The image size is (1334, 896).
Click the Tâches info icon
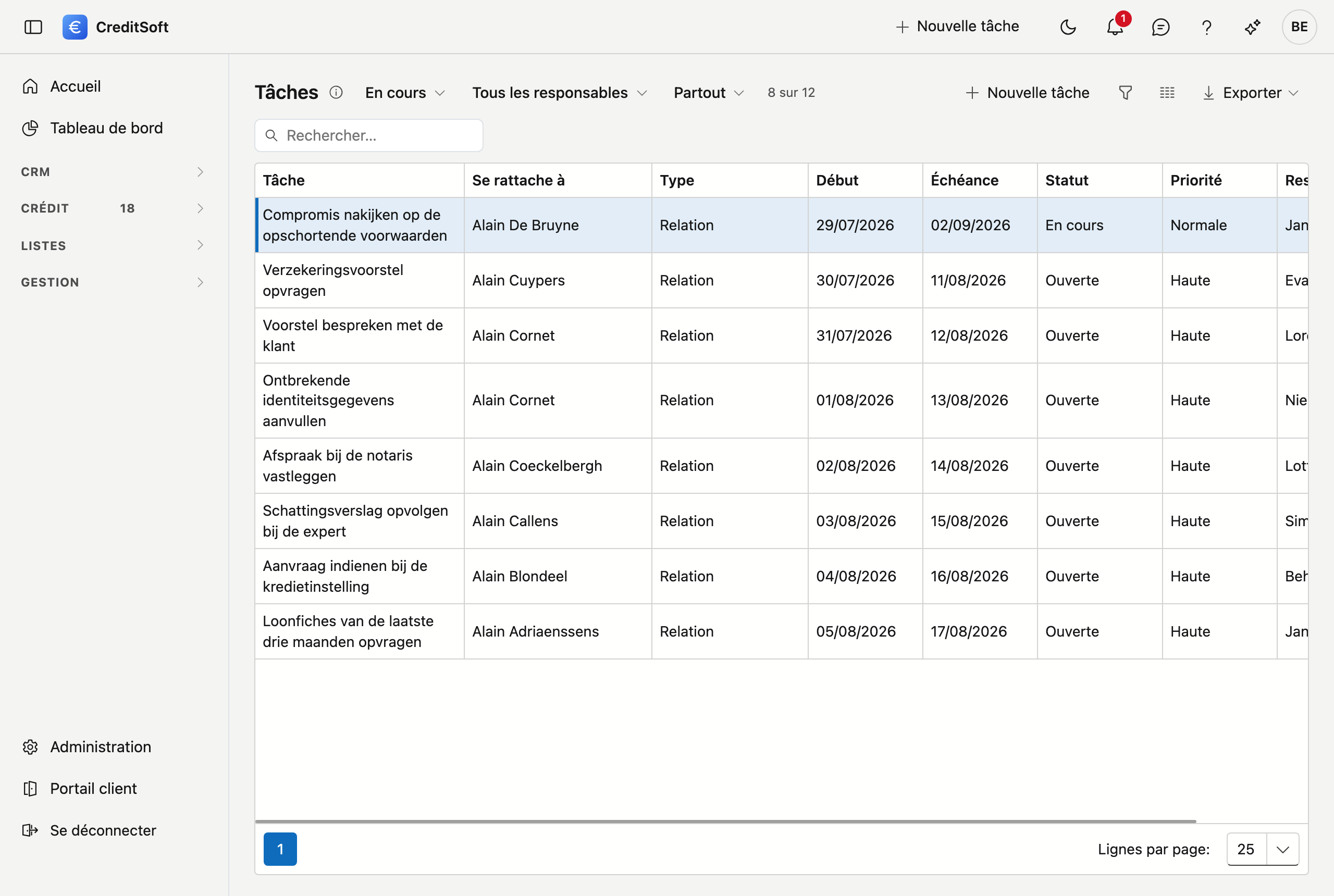click(x=336, y=93)
